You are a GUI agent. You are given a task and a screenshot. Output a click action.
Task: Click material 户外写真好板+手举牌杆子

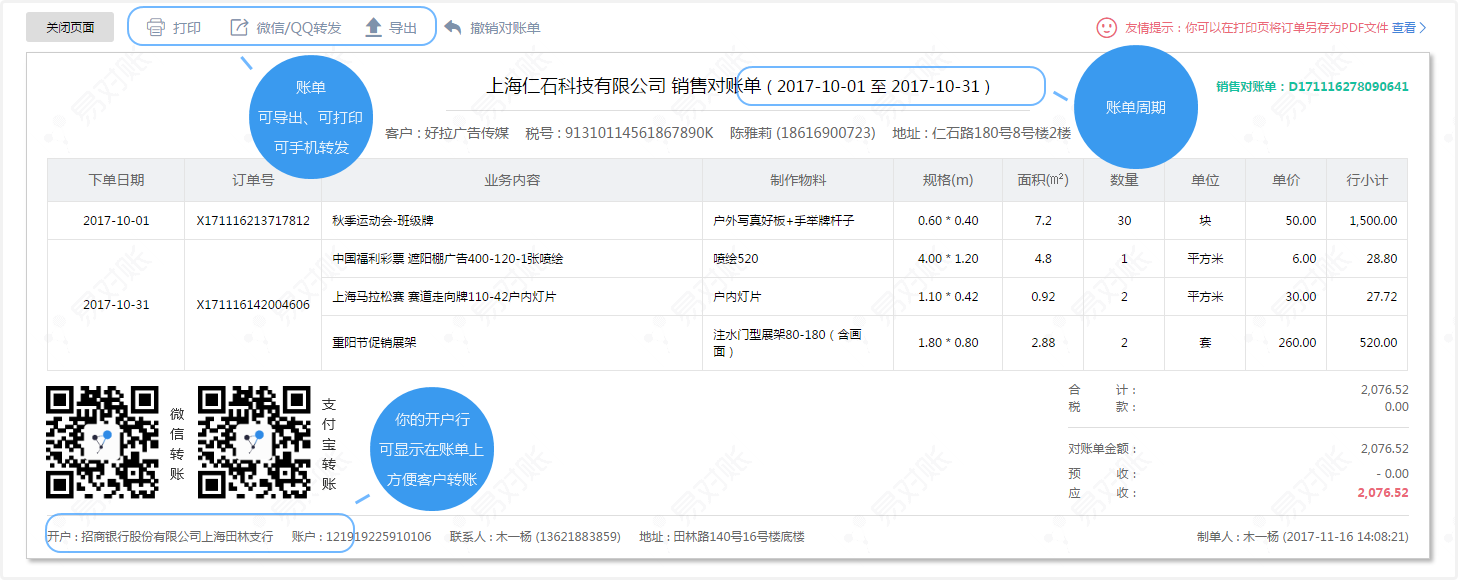(784, 221)
